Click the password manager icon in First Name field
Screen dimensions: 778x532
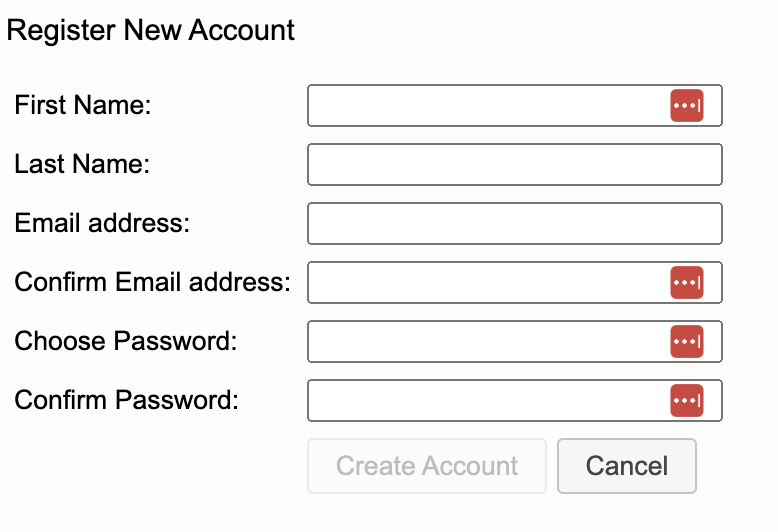click(687, 105)
